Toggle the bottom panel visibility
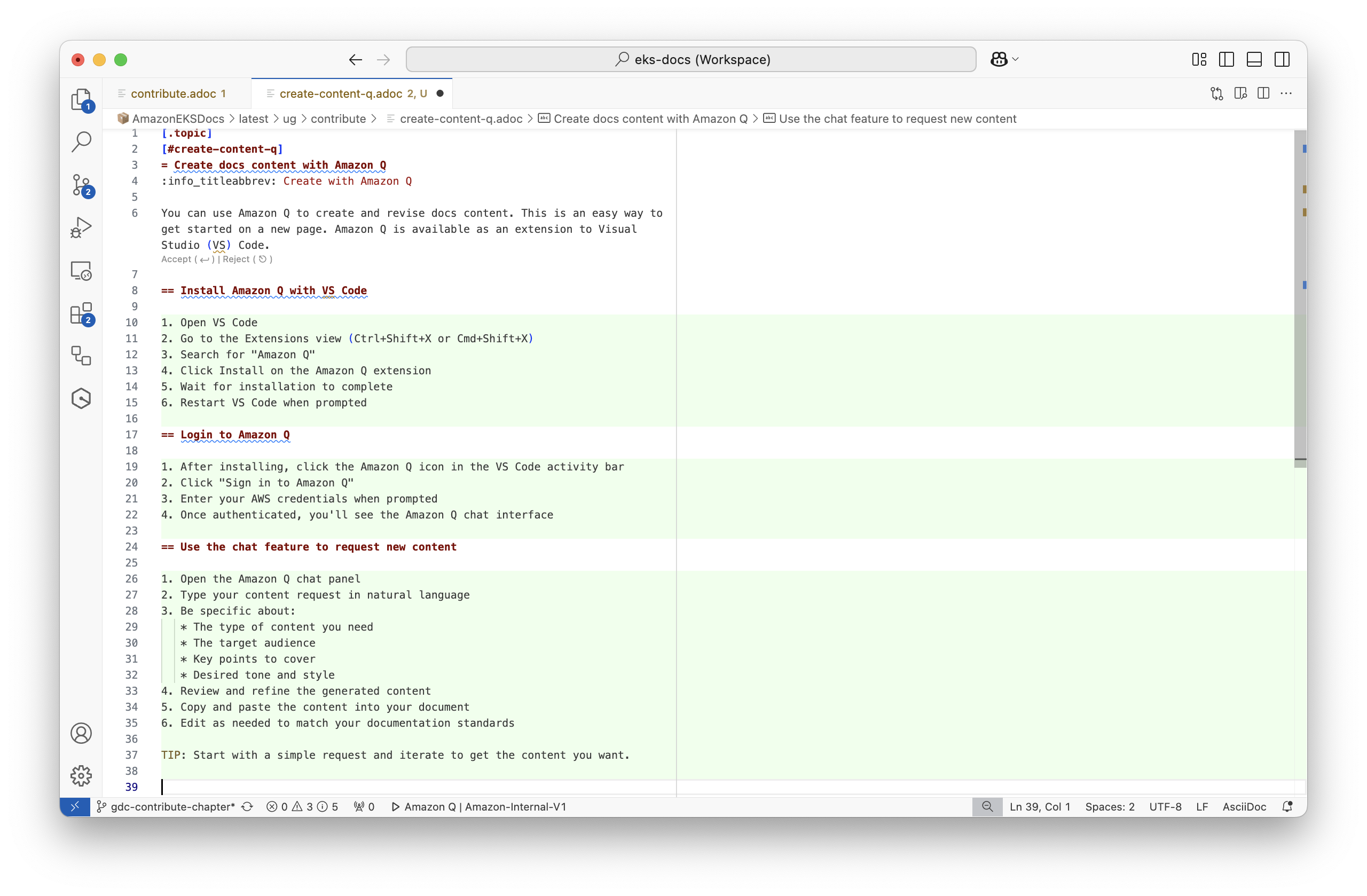 (1254, 59)
